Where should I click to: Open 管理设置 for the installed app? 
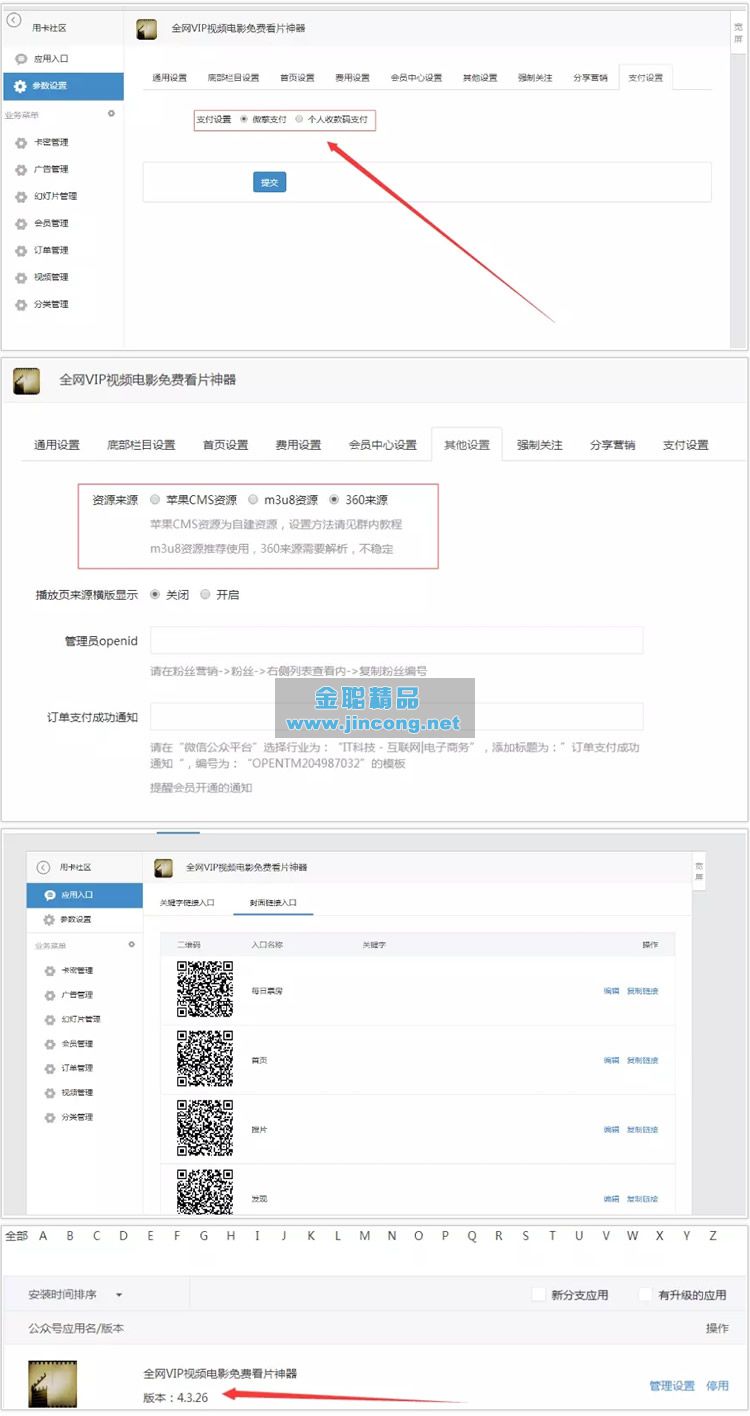(x=672, y=1386)
